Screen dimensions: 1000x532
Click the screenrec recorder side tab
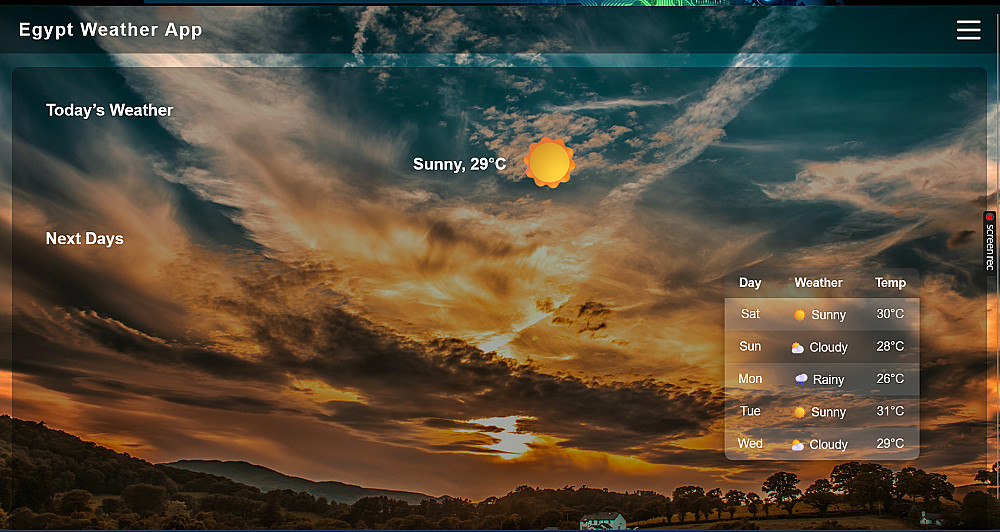point(990,243)
